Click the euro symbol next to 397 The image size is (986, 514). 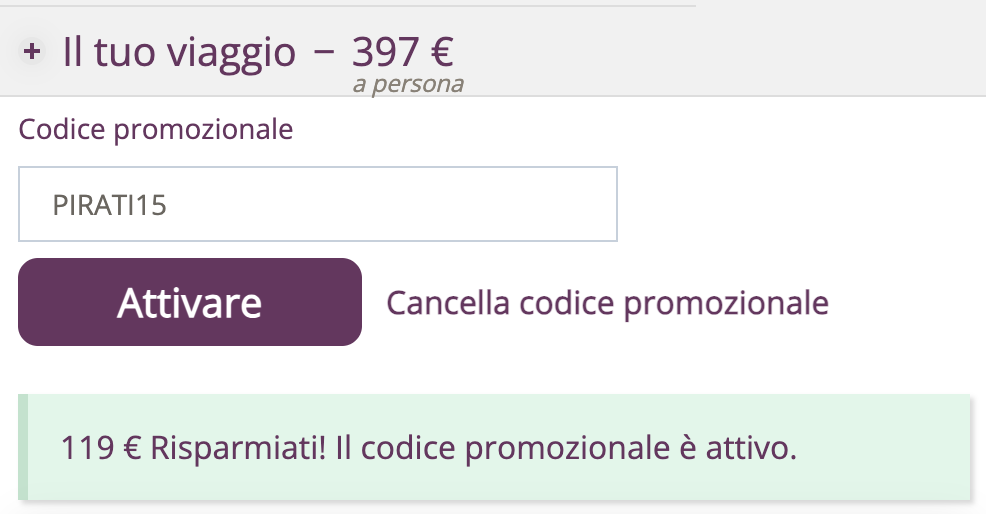[442, 52]
